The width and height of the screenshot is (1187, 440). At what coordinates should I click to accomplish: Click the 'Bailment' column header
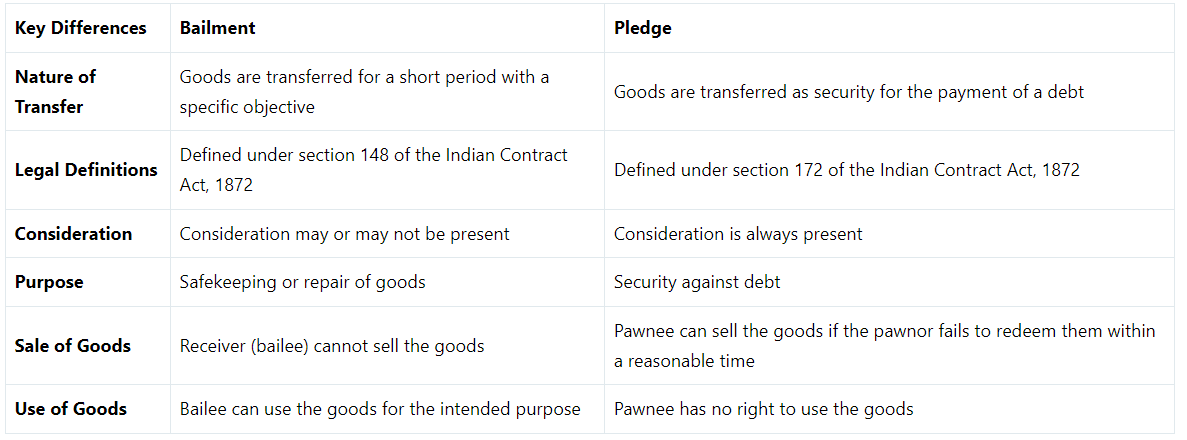[217, 28]
